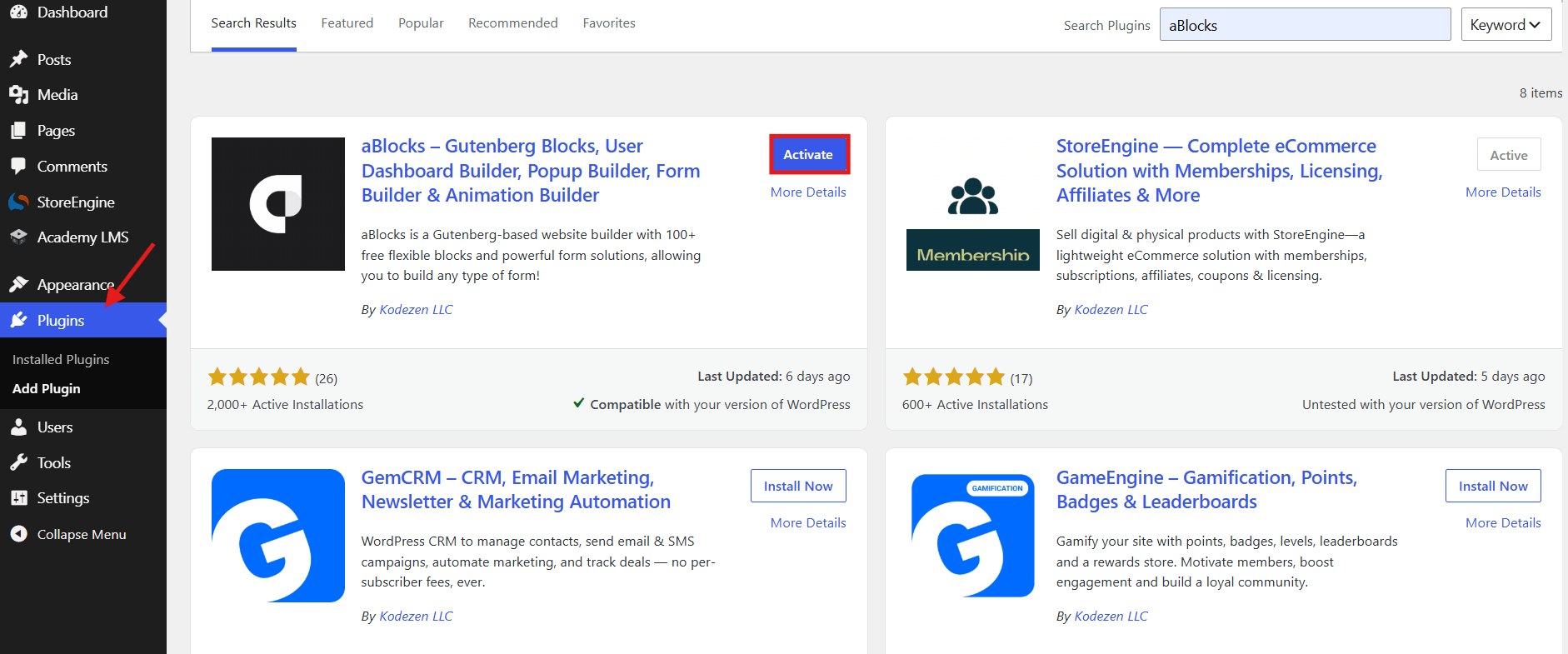Screen dimensions: 1568x654
Task: Select Add Plugin submenu item
Action: (47, 389)
